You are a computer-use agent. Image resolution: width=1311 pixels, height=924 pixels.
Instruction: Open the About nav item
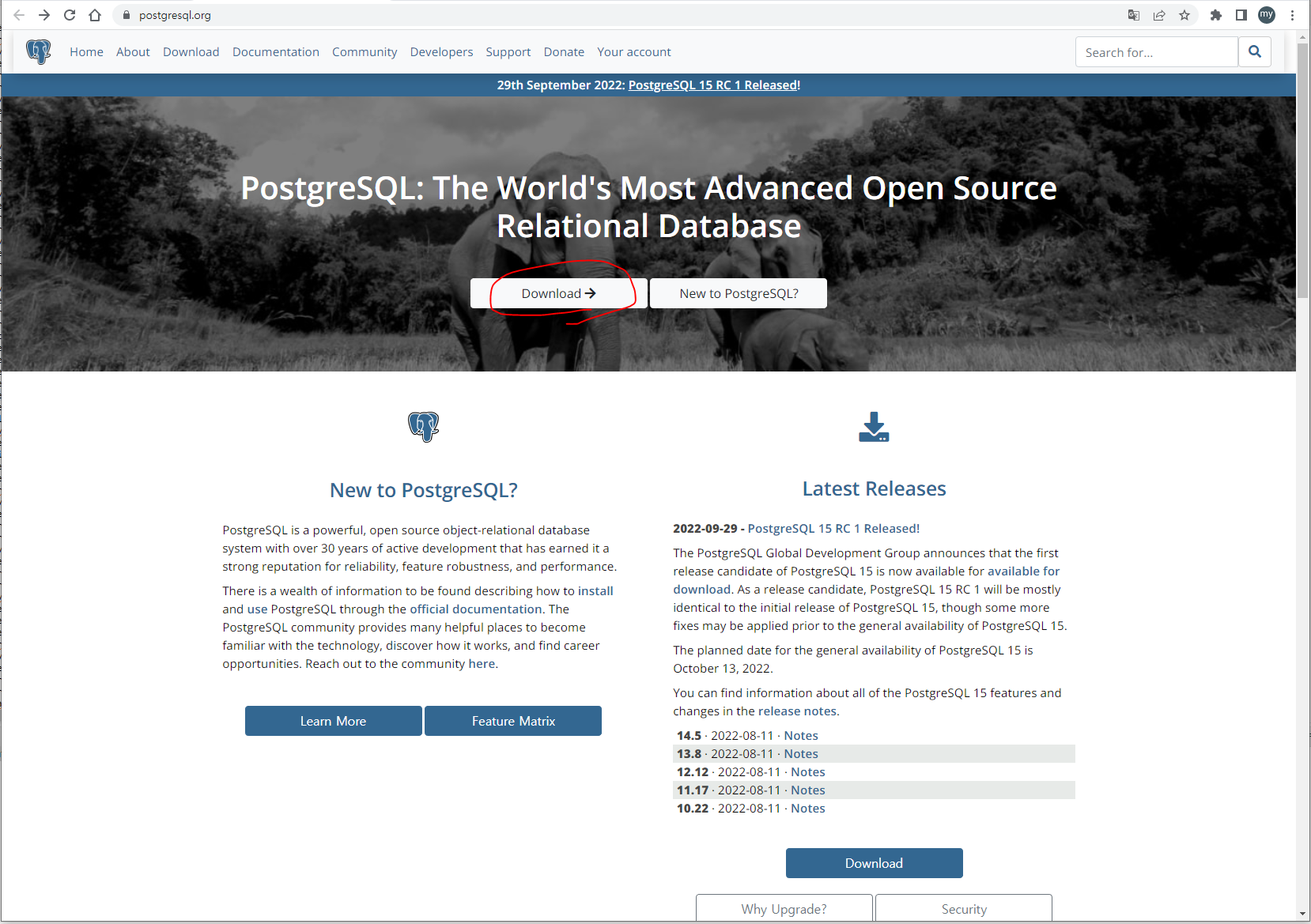133,52
